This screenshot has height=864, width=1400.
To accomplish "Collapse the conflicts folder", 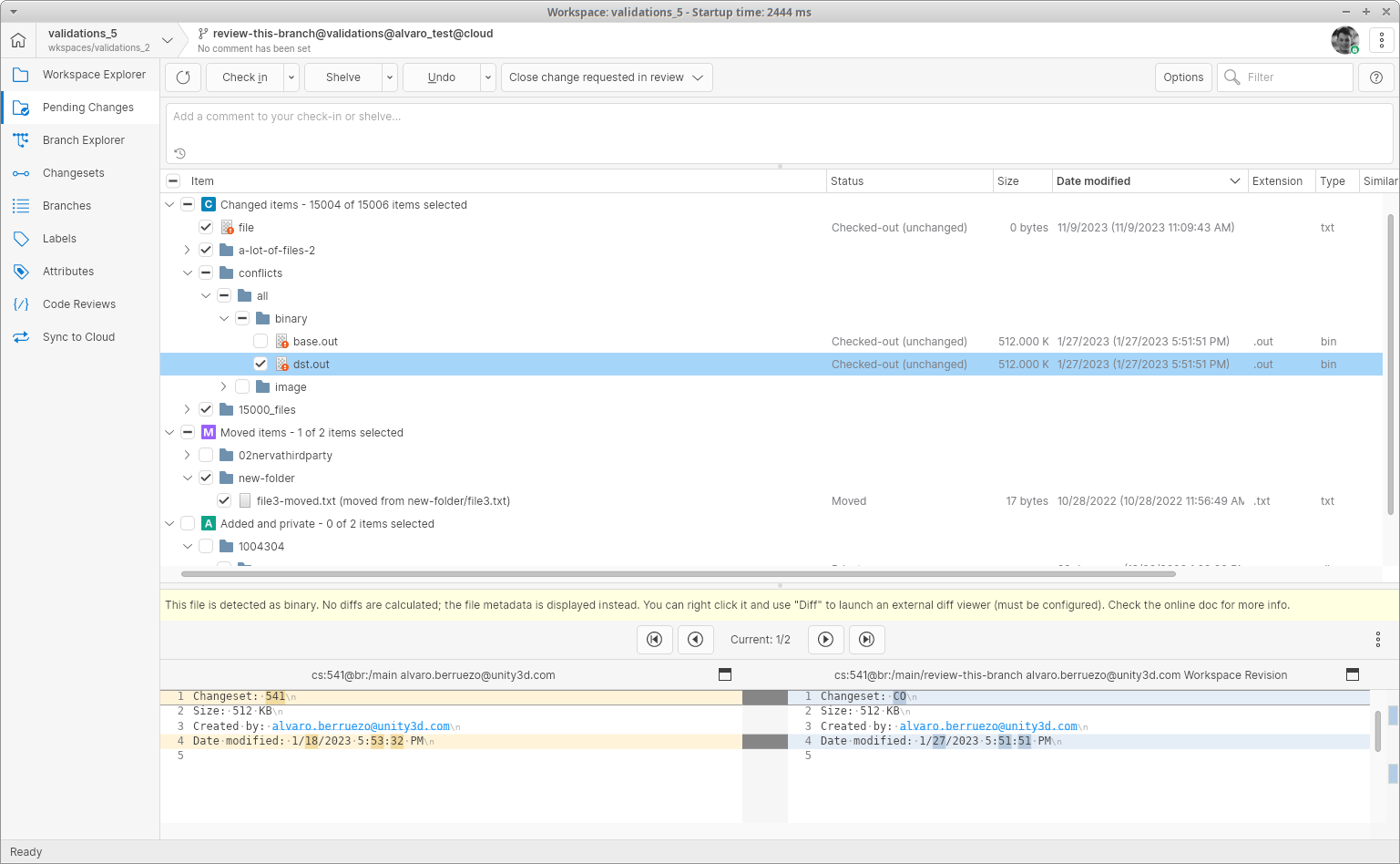I will (188, 273).
